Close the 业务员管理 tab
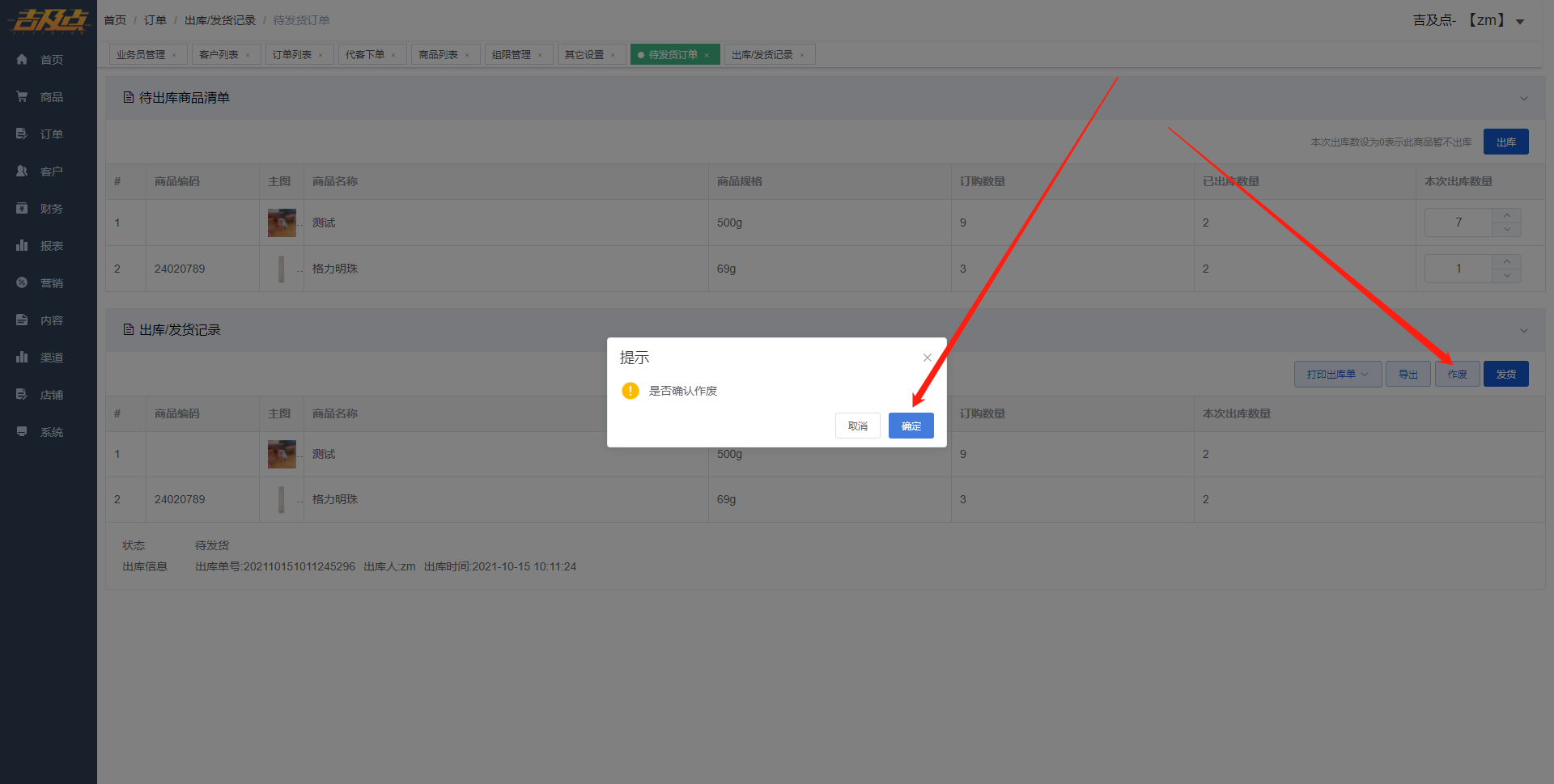The height and width of the screenshot is (784, 1554). click(174, 55)
